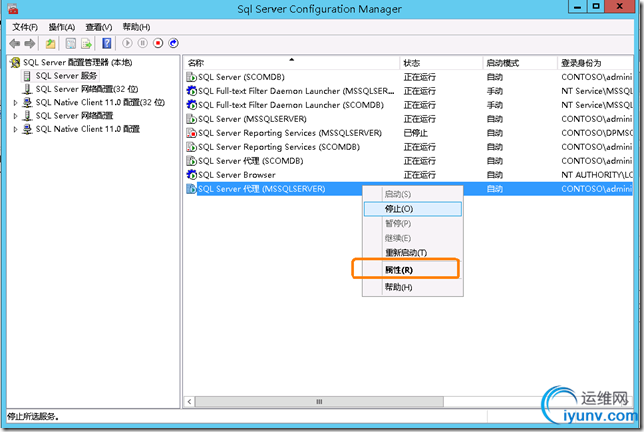The image size is (644, 432).
Task: Click the red Stop service icon
Action: click(x=158, y=43)
